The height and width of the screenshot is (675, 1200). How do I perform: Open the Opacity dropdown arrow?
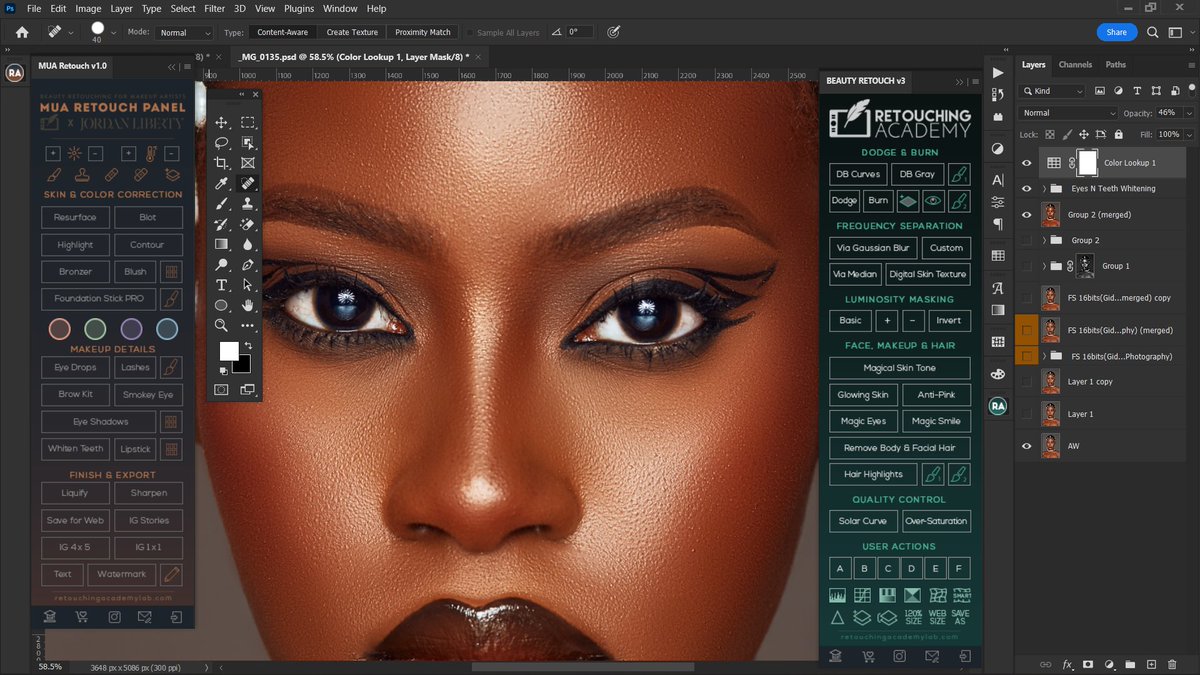click(x=1188, y=113)
